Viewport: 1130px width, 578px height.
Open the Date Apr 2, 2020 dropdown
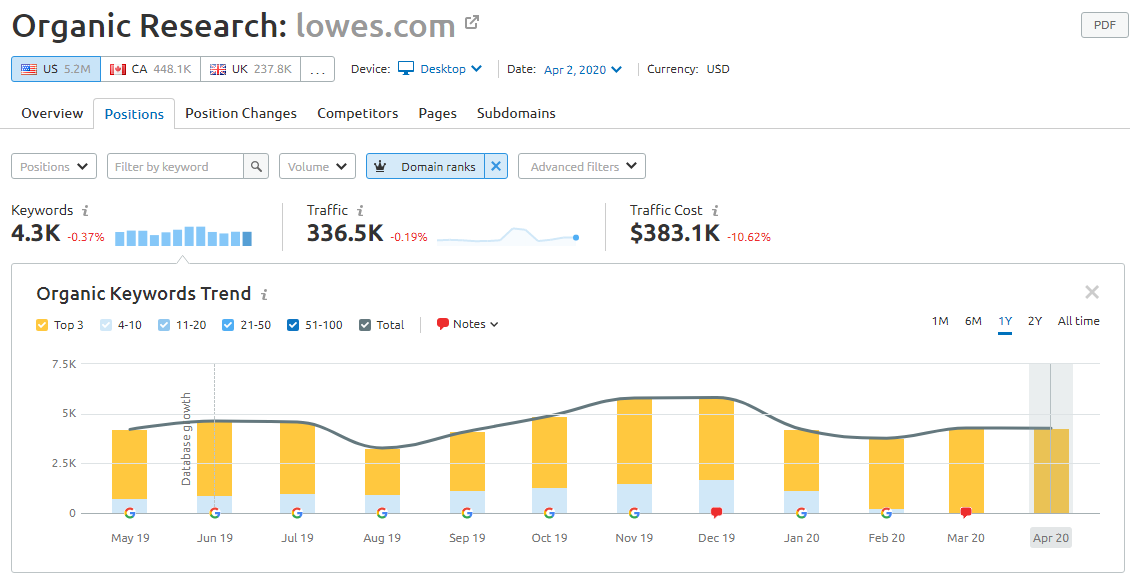(582, 70)
